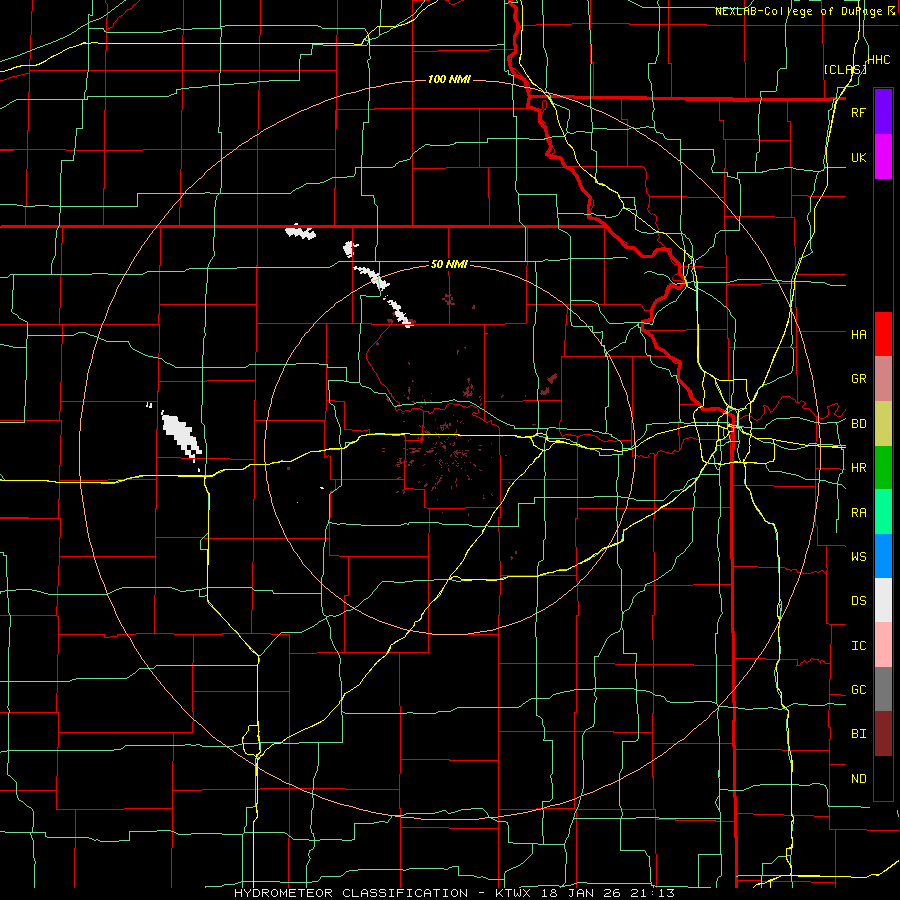Click the ND legend label
This screenshot has width=900, height=900.
pos(858,779)
